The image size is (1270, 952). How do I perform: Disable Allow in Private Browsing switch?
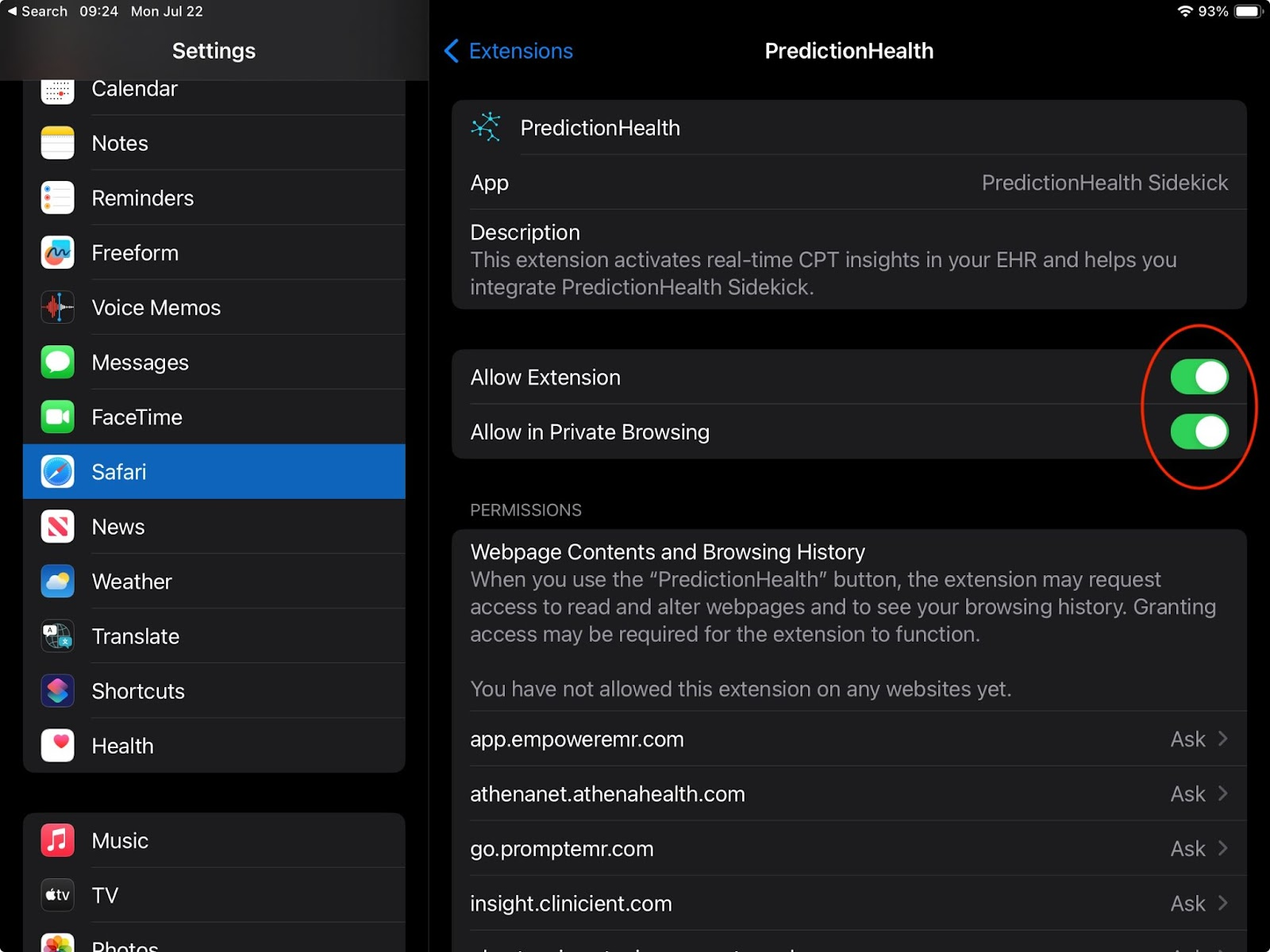[1199, 432]
